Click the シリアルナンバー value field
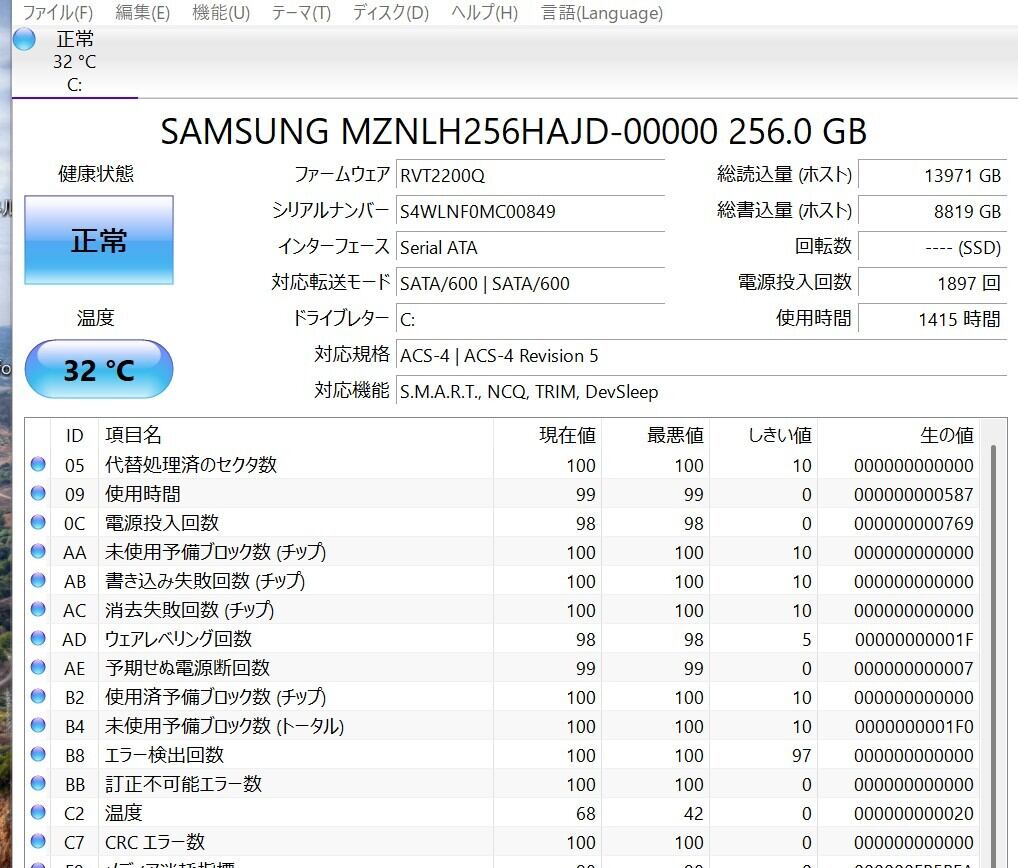The height and width of the screenshot is (868, 1018). [x=530, y=211]
